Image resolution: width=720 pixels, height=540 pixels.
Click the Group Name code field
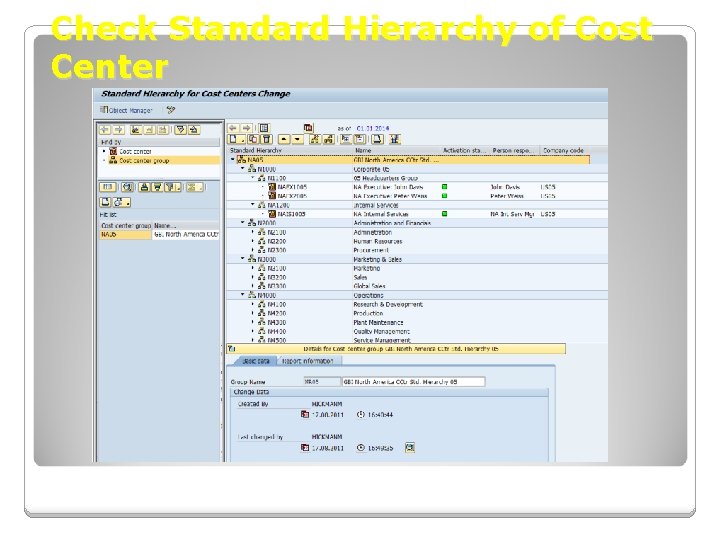pyautogui.click(x=321, y=382)
